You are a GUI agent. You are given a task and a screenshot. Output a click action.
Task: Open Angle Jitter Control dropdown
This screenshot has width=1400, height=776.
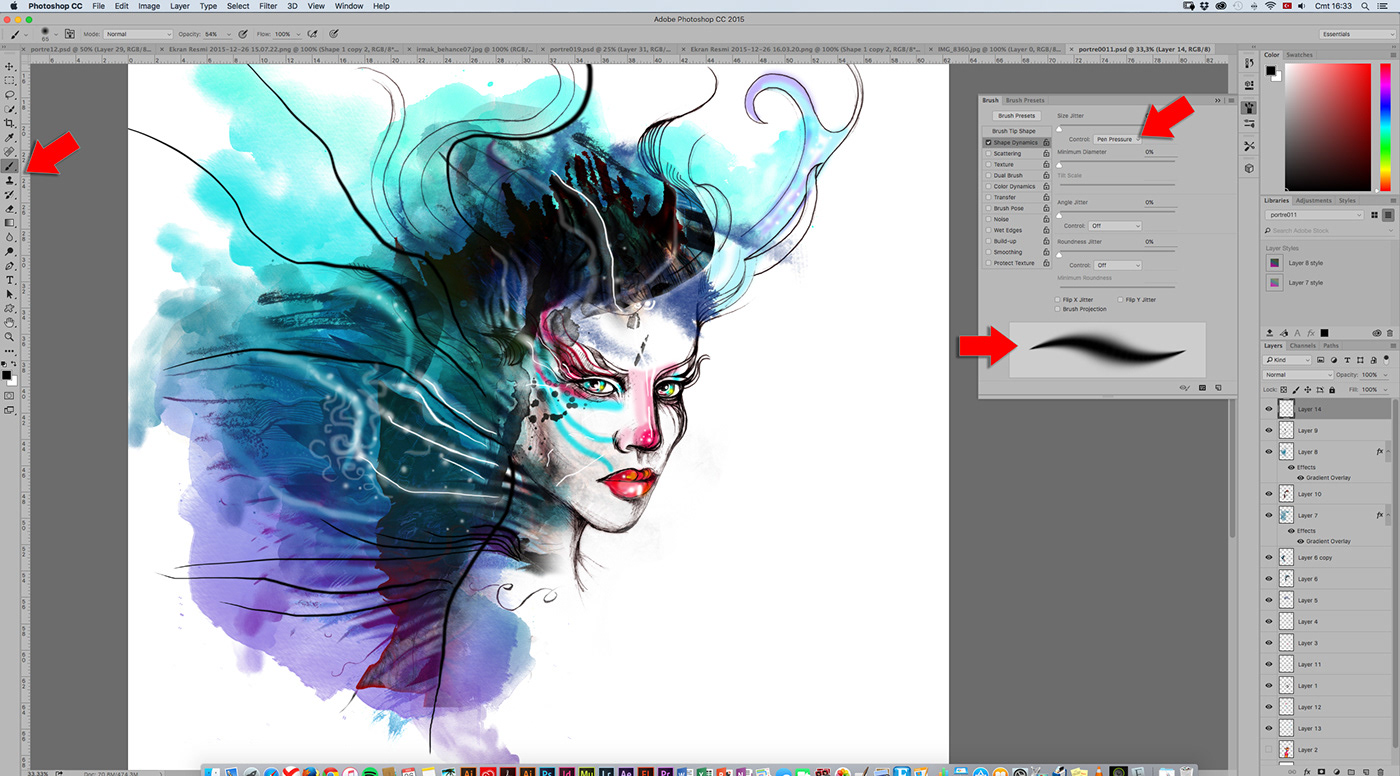(x=1115, y=226)
